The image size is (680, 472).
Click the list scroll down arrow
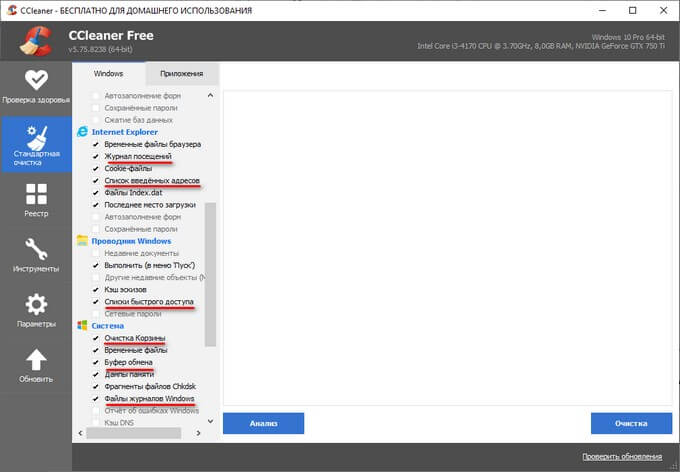click(x=210, y=421)
